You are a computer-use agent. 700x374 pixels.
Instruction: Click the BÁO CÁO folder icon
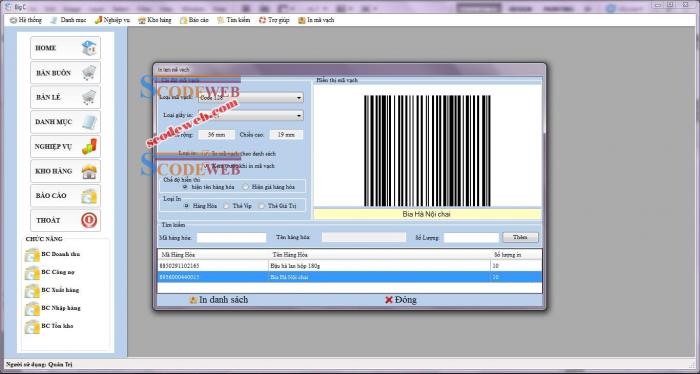89,195
